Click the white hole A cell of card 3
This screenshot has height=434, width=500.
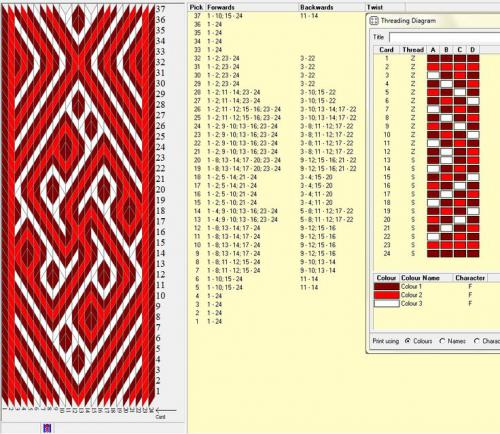(433, 75)
